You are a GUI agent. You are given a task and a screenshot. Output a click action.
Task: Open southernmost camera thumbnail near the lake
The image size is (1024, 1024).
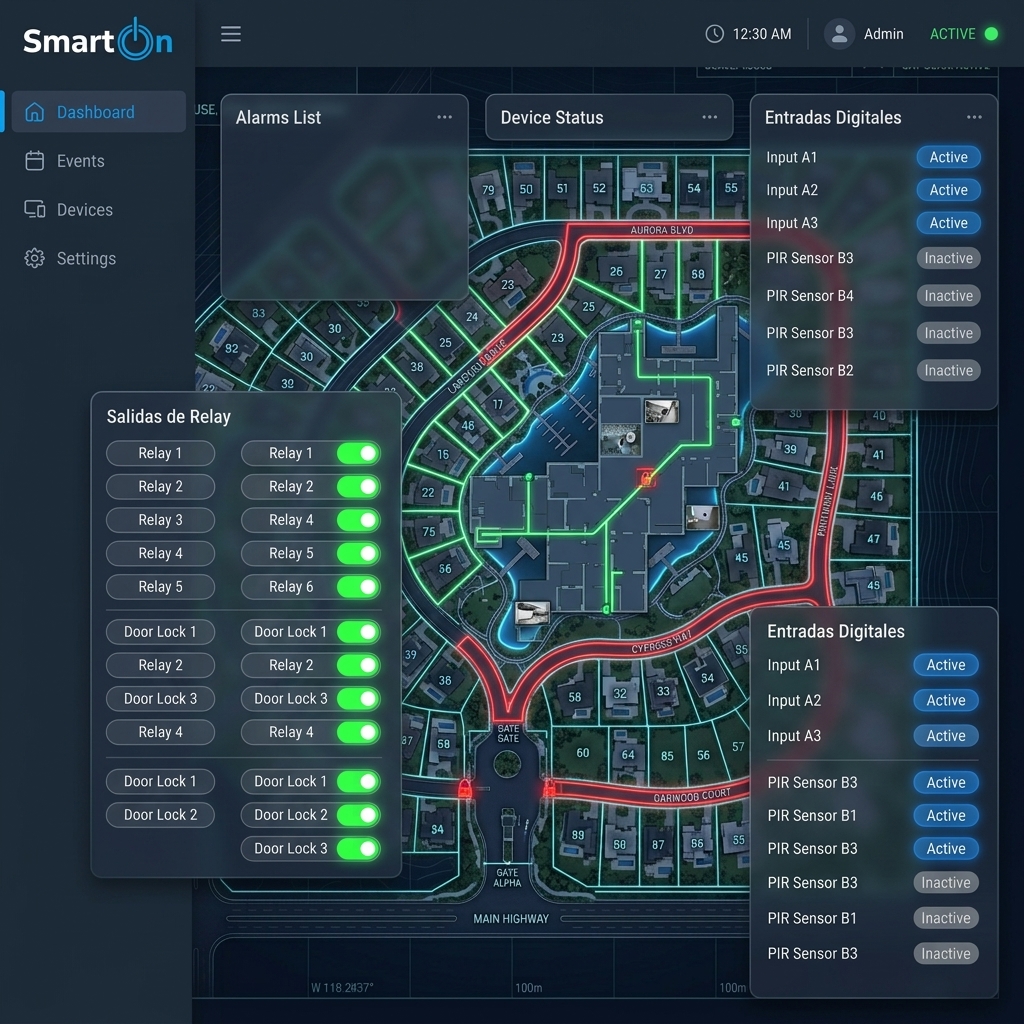coord(532,613)
